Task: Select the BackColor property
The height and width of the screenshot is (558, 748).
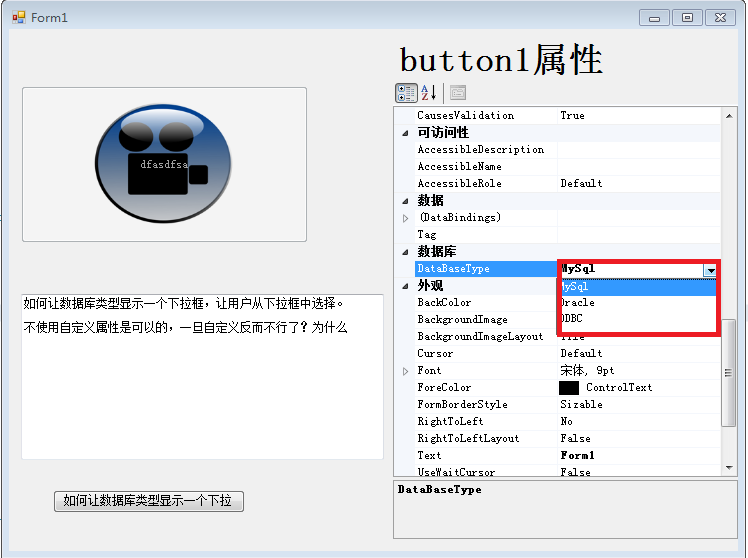Action: pos(444,303)
